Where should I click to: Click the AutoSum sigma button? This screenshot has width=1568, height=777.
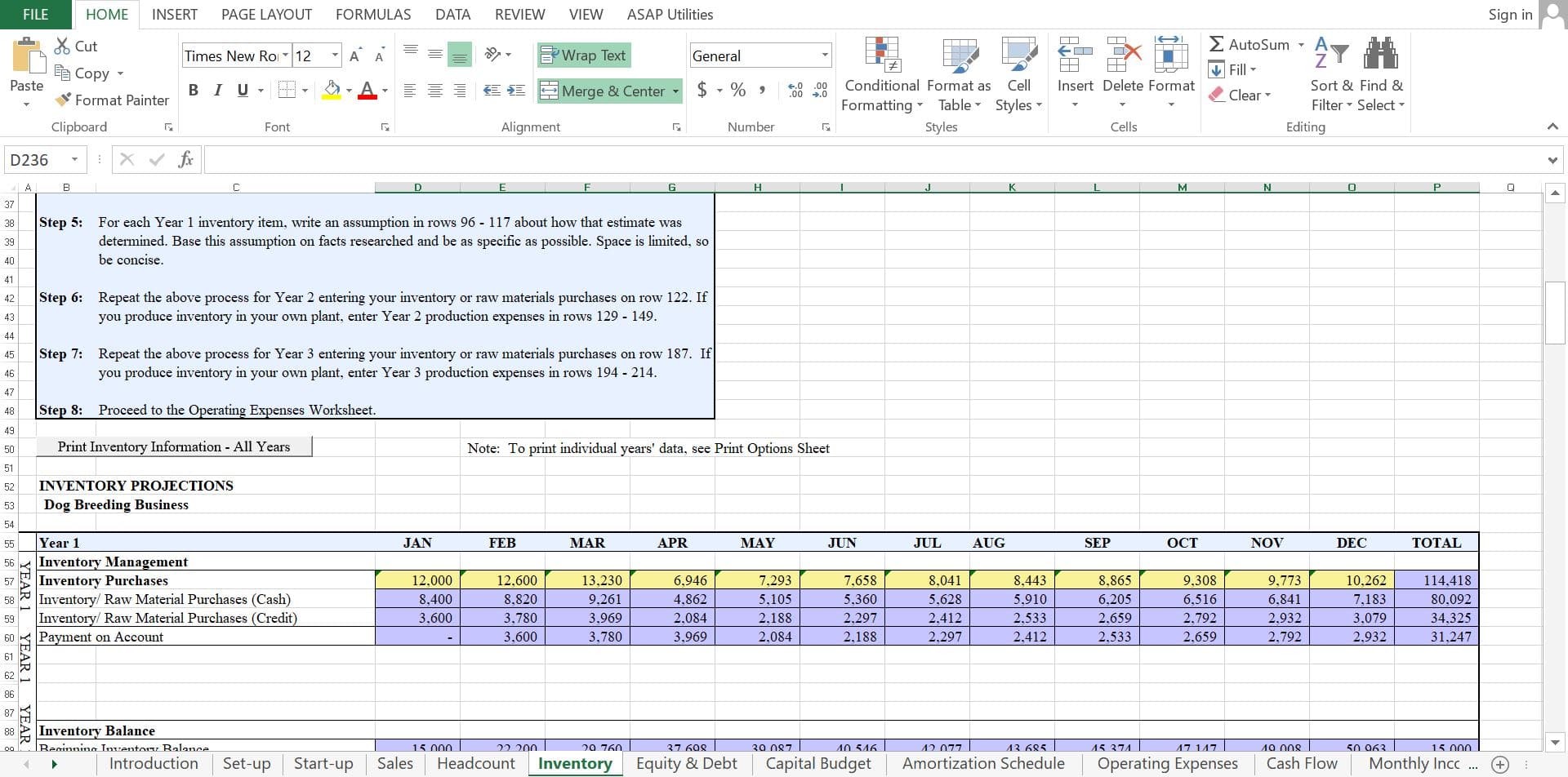tap(1249, 45)
